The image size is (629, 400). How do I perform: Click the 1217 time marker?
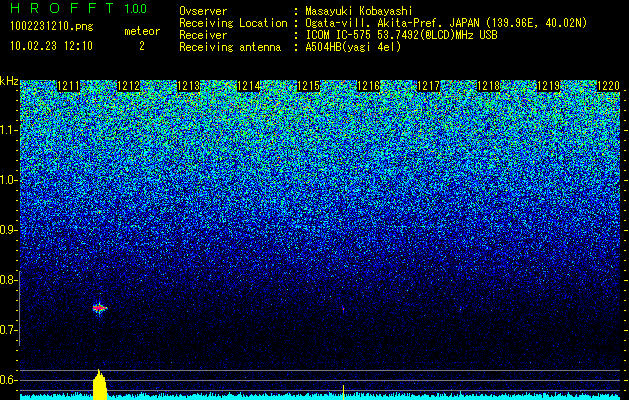pos(428,86)
